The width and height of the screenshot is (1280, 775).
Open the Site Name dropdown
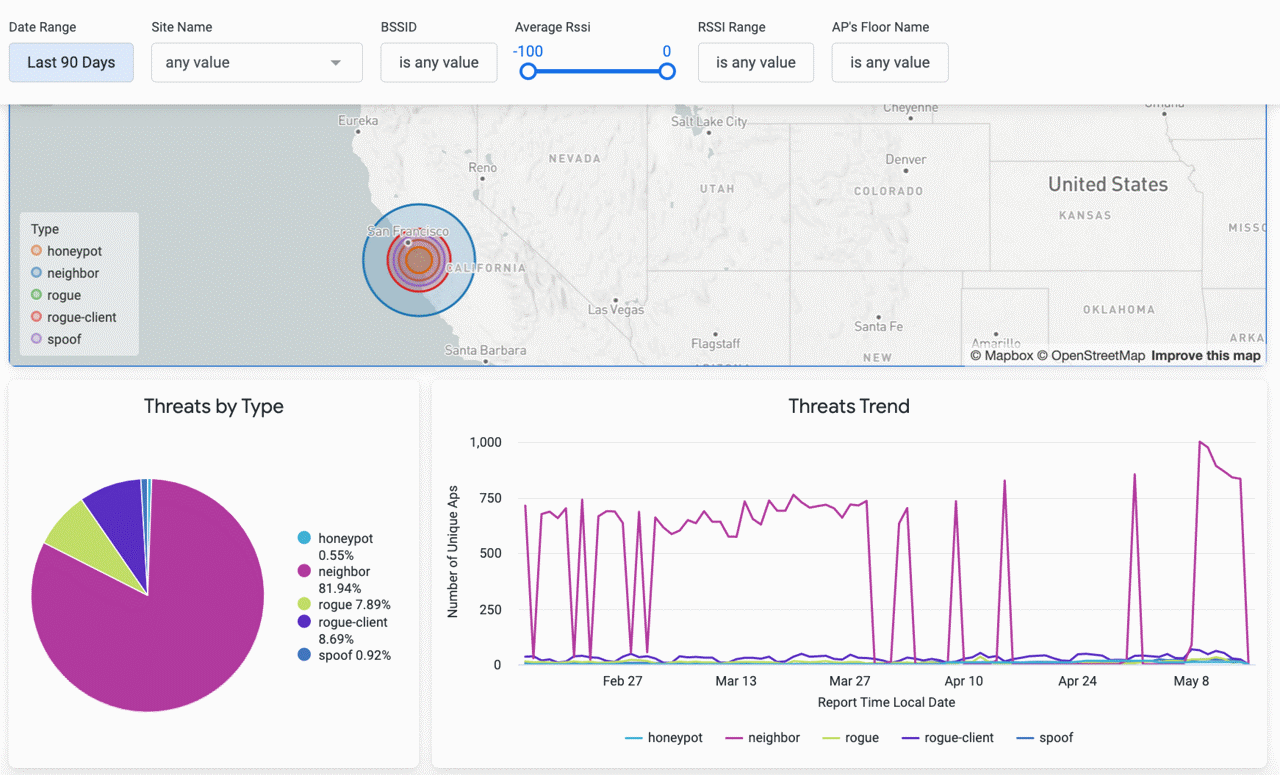click(x=256, y=62)
